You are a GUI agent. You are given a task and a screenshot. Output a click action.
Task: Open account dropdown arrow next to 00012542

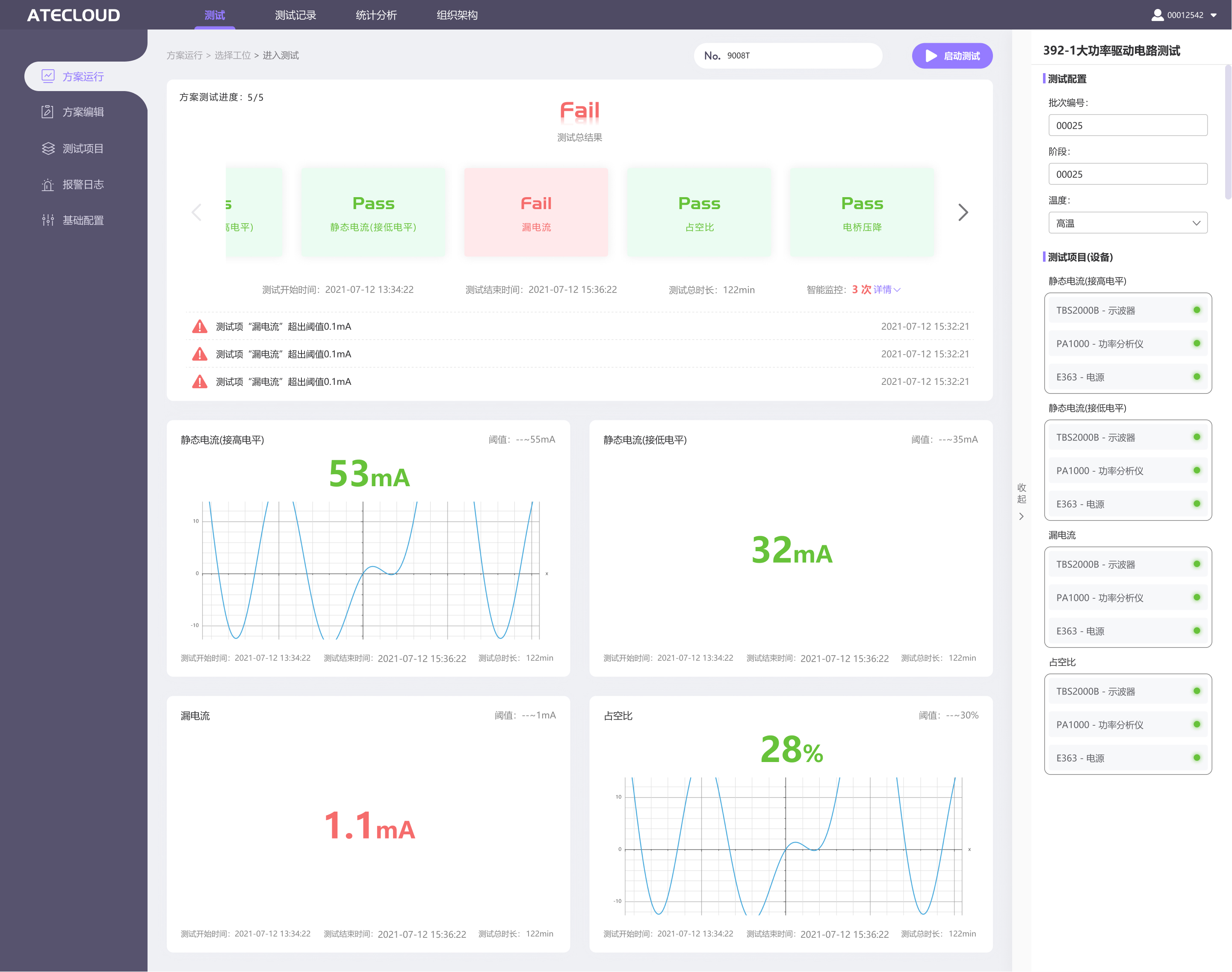[x=1213, y=15]
